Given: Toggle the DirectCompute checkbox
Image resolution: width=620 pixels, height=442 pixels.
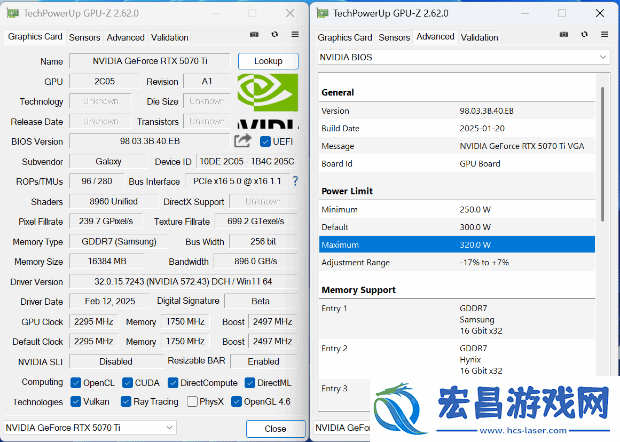Looking at the screenshot, I should (173, 383).
